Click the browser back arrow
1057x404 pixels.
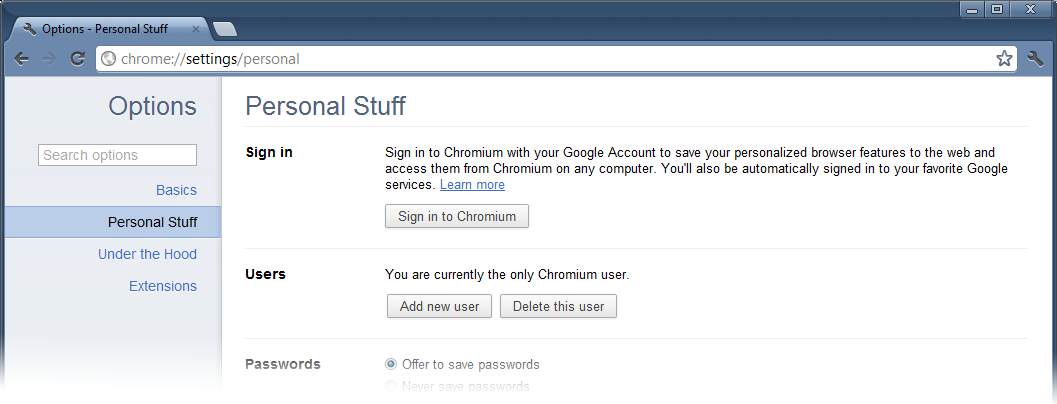coord(22,59)
